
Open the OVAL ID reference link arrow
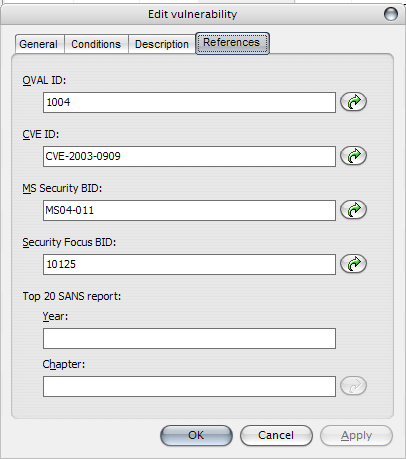point(353,102)
